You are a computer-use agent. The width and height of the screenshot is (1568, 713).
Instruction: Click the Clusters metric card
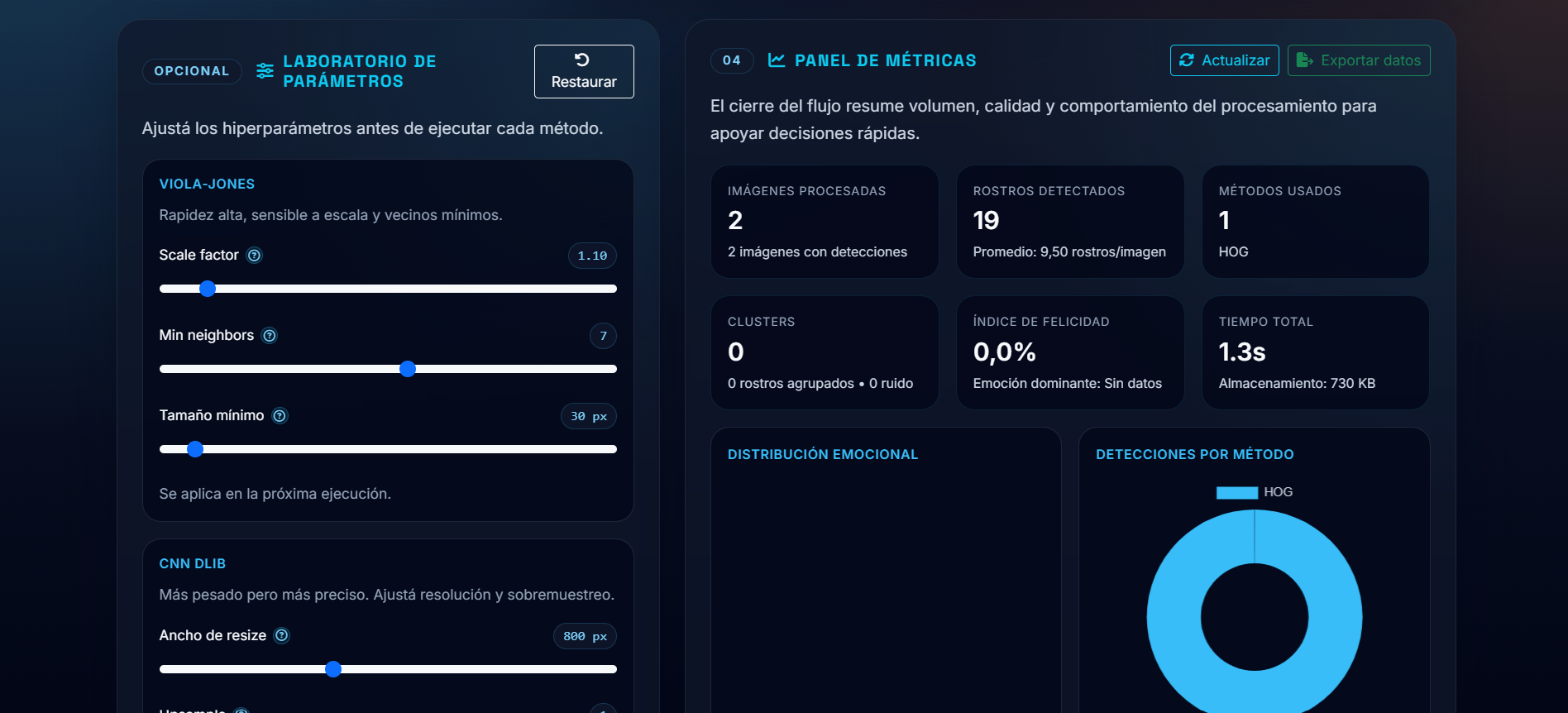pos(825,353)
